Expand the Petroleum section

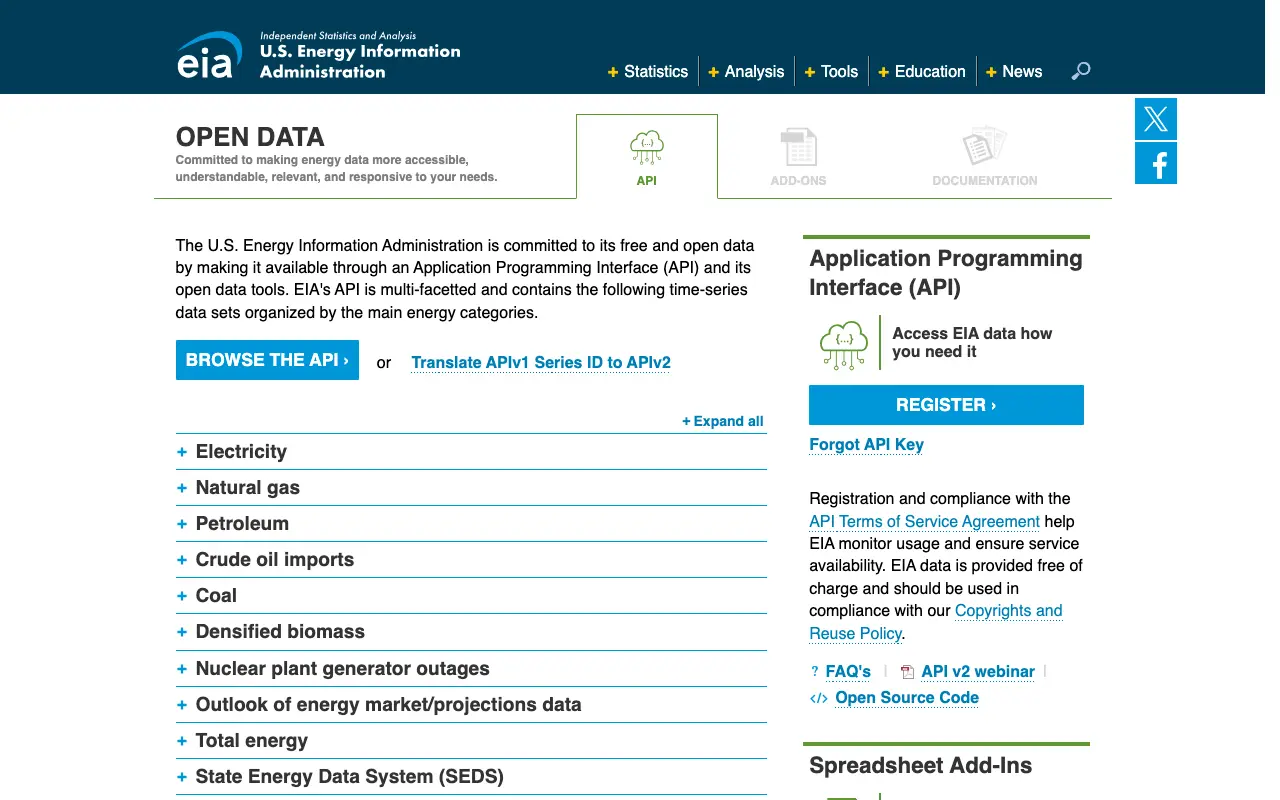[471, 524]
